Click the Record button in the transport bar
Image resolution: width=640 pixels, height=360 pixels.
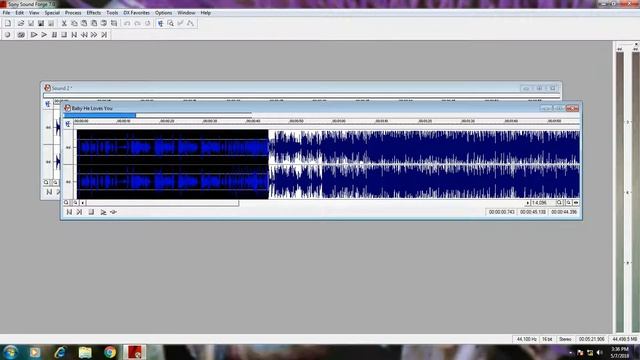click(7, 35)
